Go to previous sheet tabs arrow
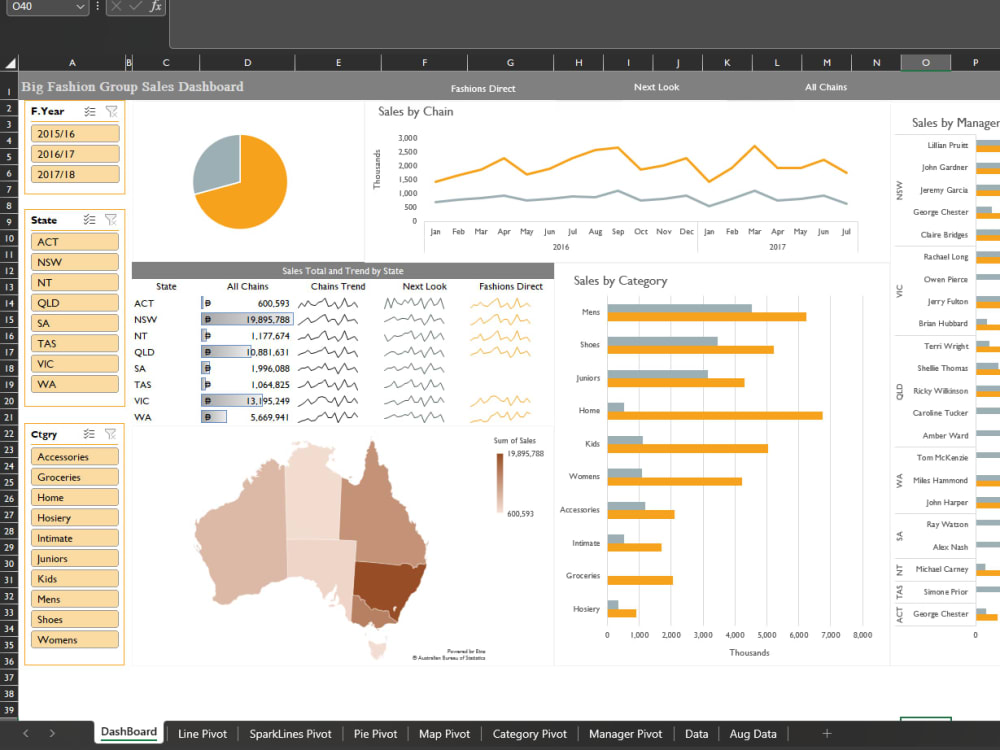1000x750 pixels. (26, 733)
